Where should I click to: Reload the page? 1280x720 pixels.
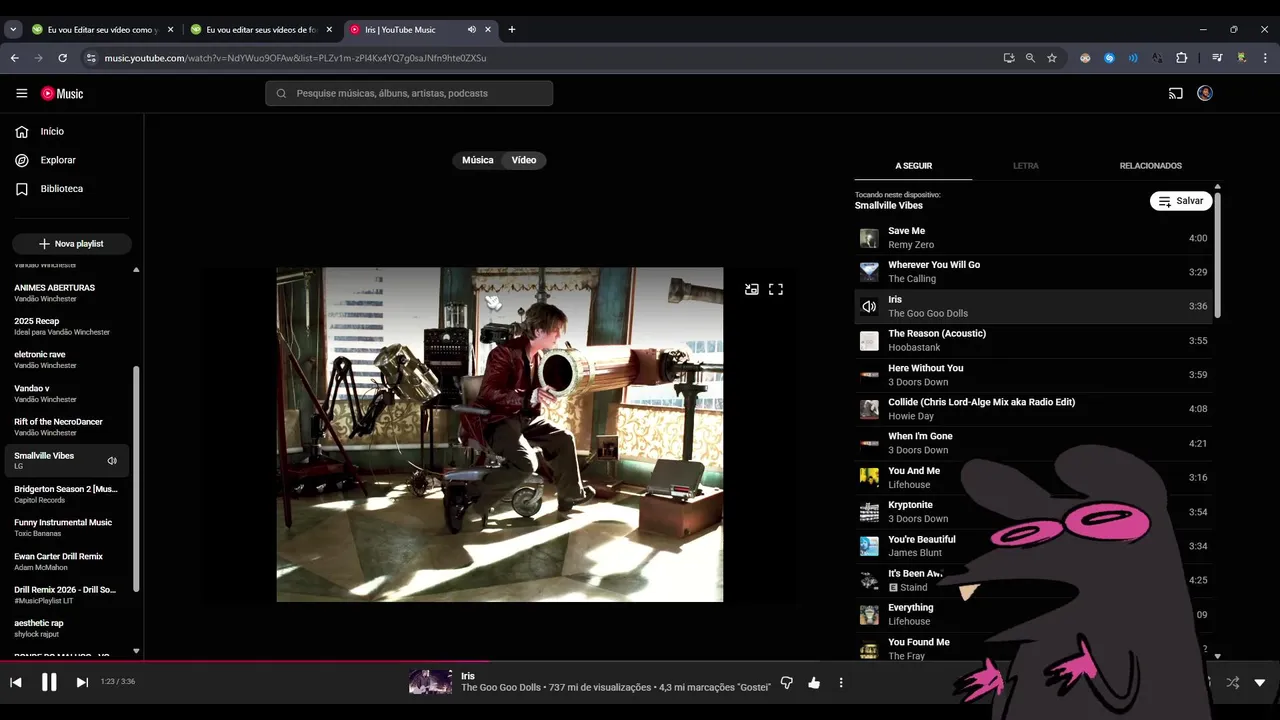(62, 58)
